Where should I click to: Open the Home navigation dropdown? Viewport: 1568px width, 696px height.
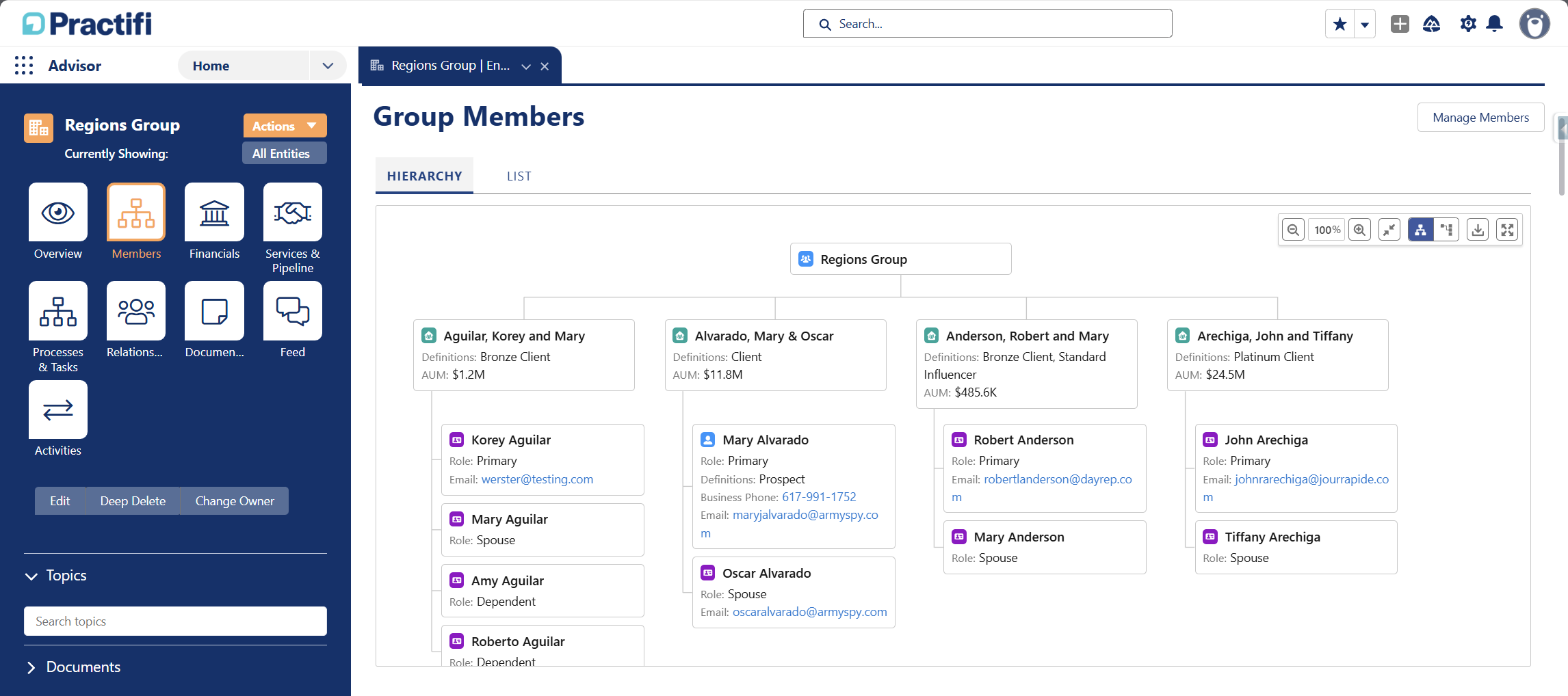coord(328,66)
